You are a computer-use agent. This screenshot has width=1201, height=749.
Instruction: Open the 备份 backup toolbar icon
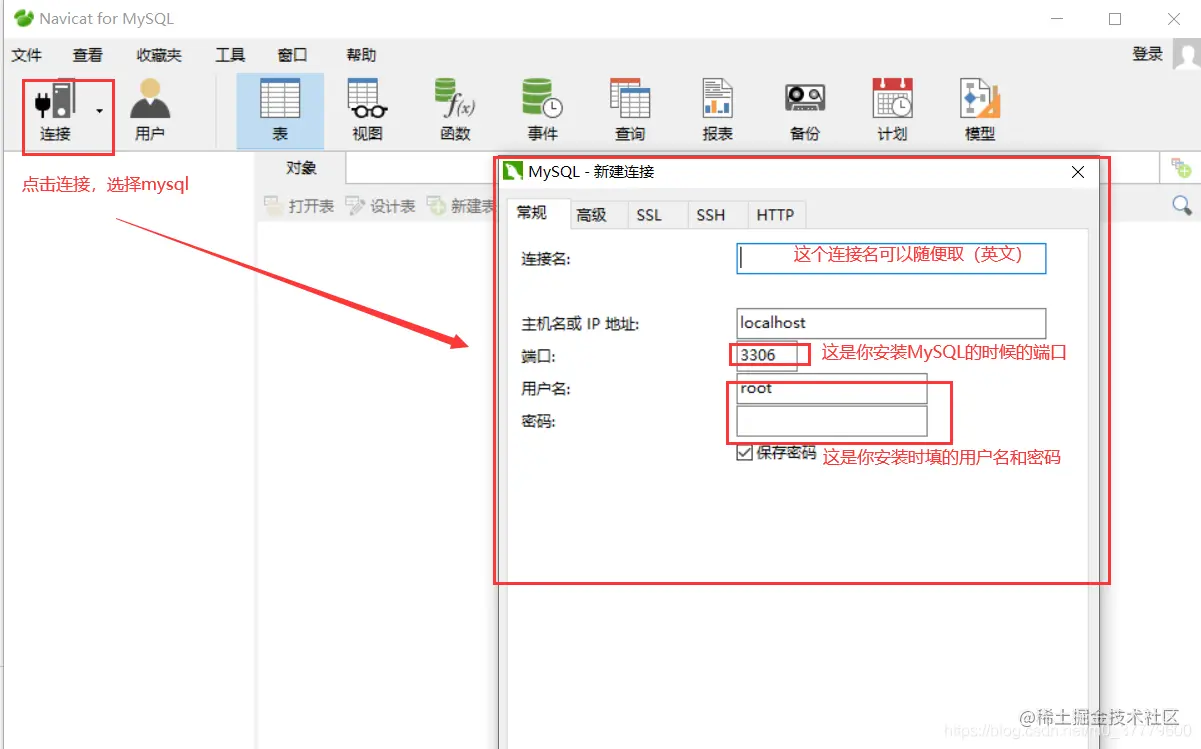click(x=805, y=111)
